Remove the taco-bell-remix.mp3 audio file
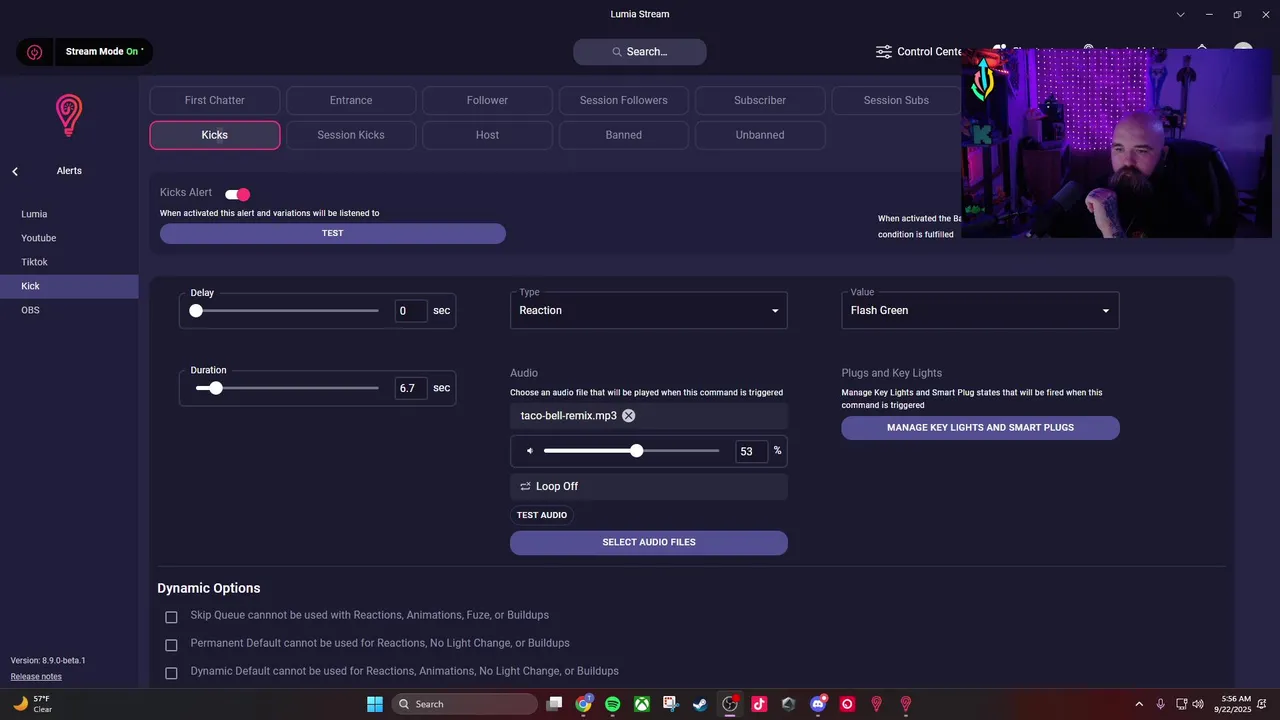This screenshot has height=720, width=1280. click(628, 415)
